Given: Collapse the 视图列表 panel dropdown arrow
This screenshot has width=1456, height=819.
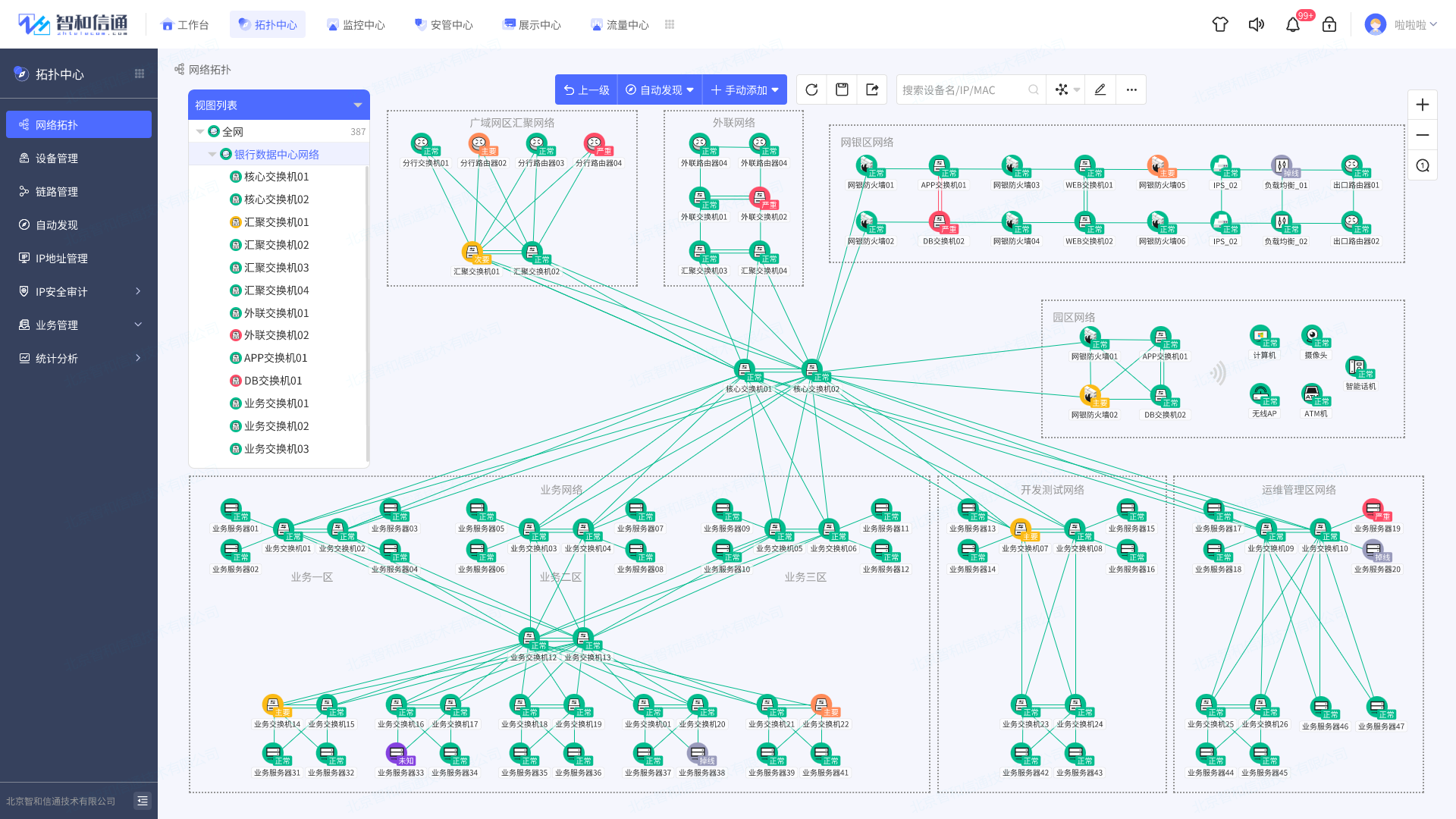Looking at the screenshot, I should (358, 105).
